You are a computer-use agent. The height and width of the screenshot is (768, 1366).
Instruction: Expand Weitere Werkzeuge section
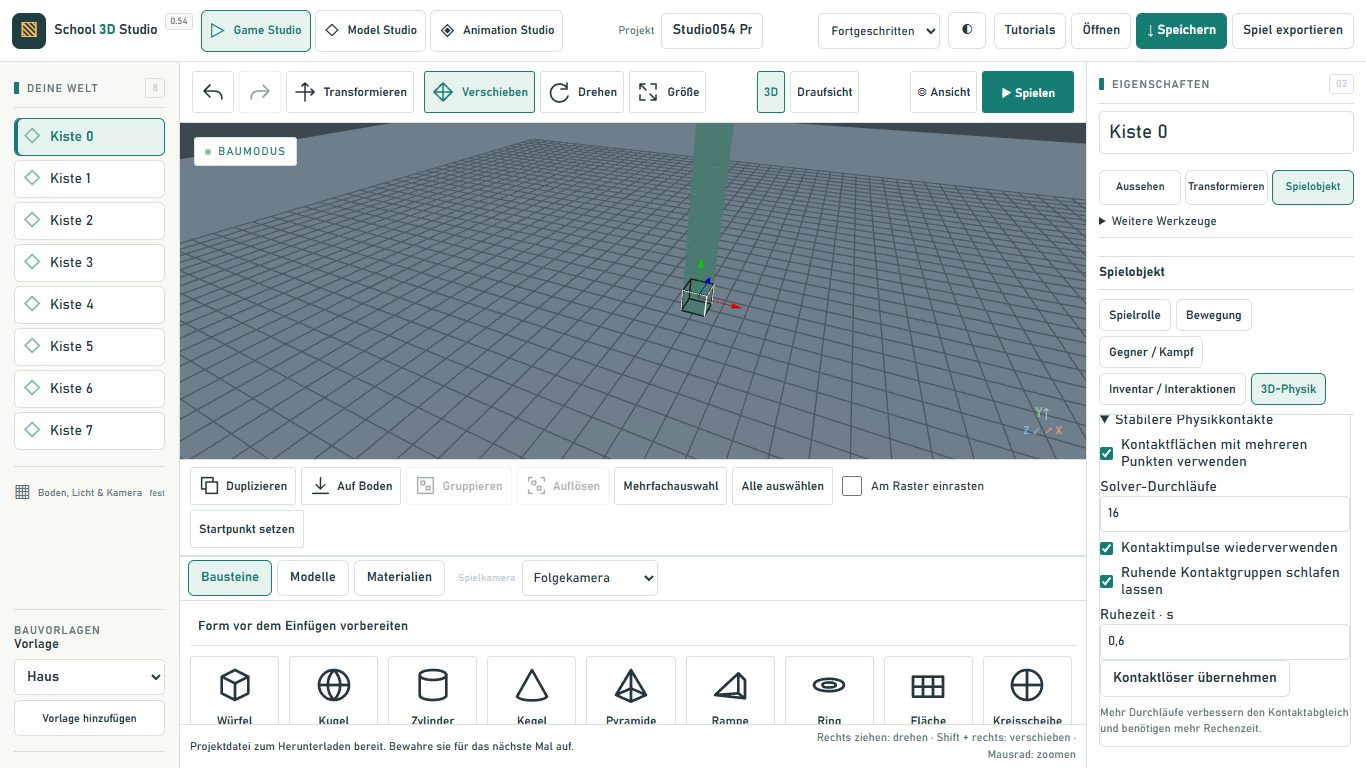click(1158, 221)
